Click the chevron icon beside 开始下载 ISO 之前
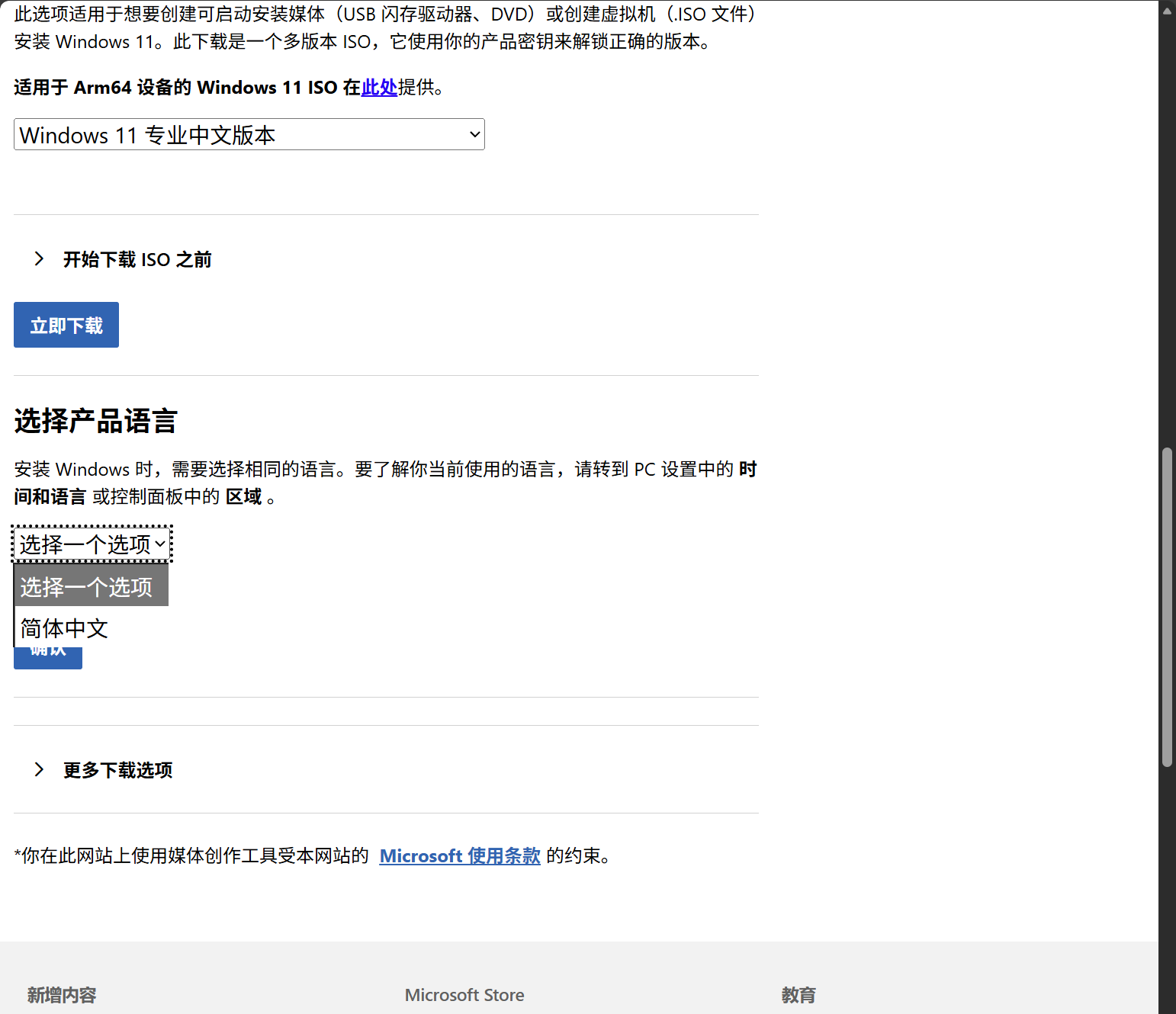The height and width of the screenshot is (1014, 1176). [x=39, y=259]
